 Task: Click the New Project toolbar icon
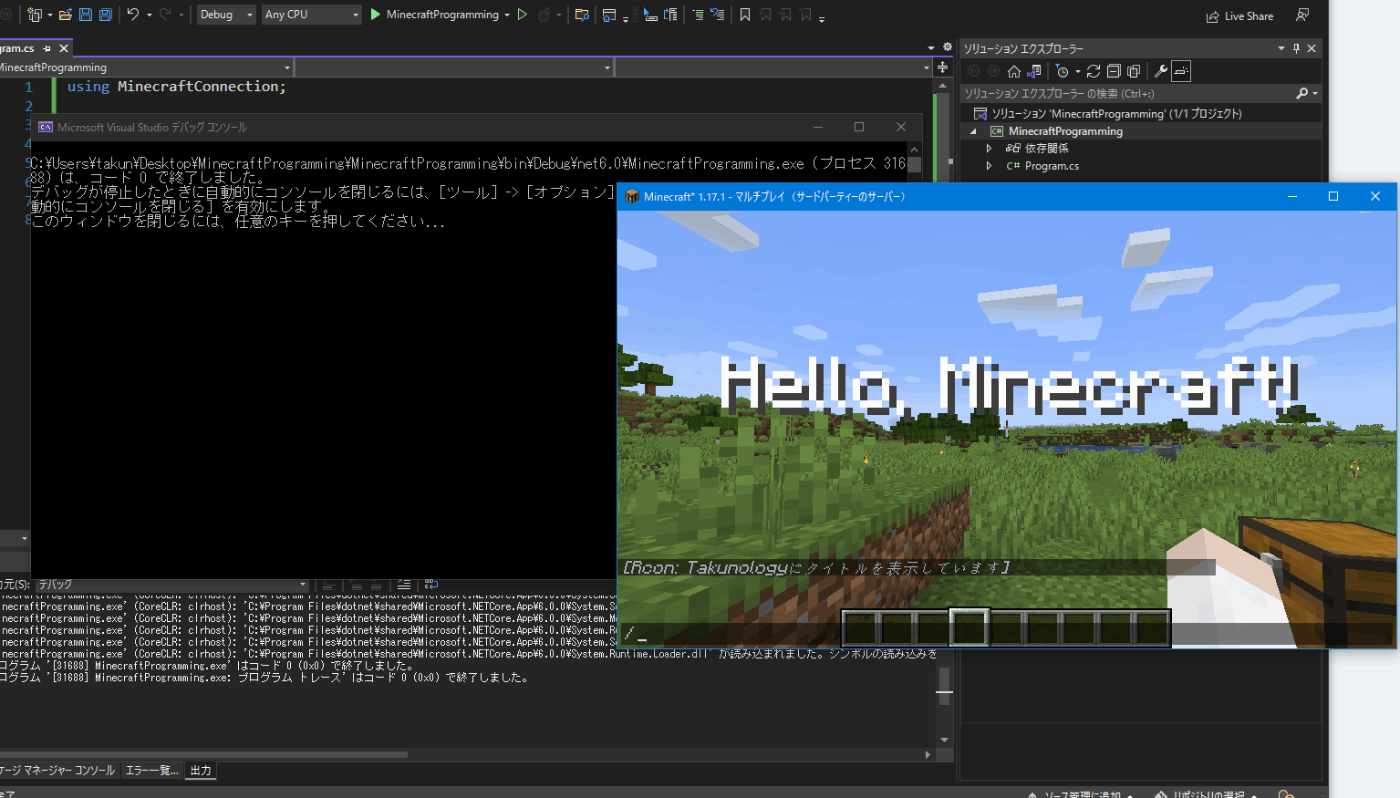(x=34, y=15)
